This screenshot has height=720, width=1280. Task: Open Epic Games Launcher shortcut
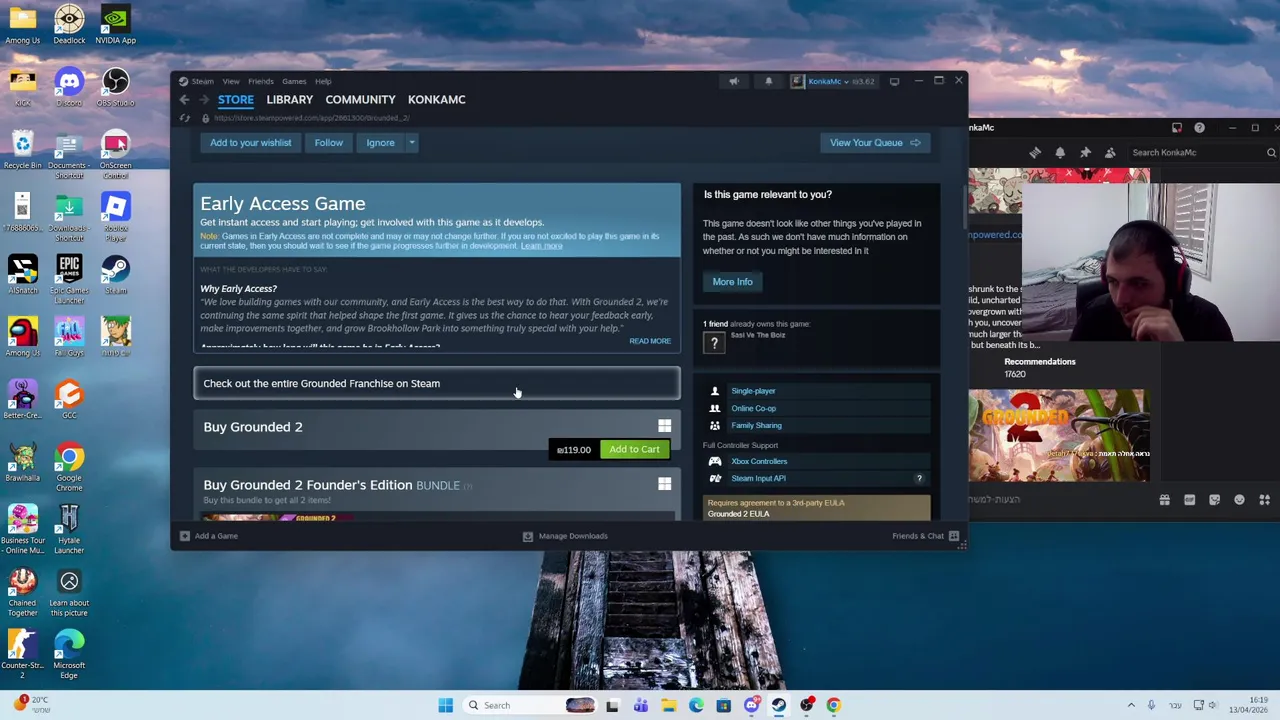[69, 279]
